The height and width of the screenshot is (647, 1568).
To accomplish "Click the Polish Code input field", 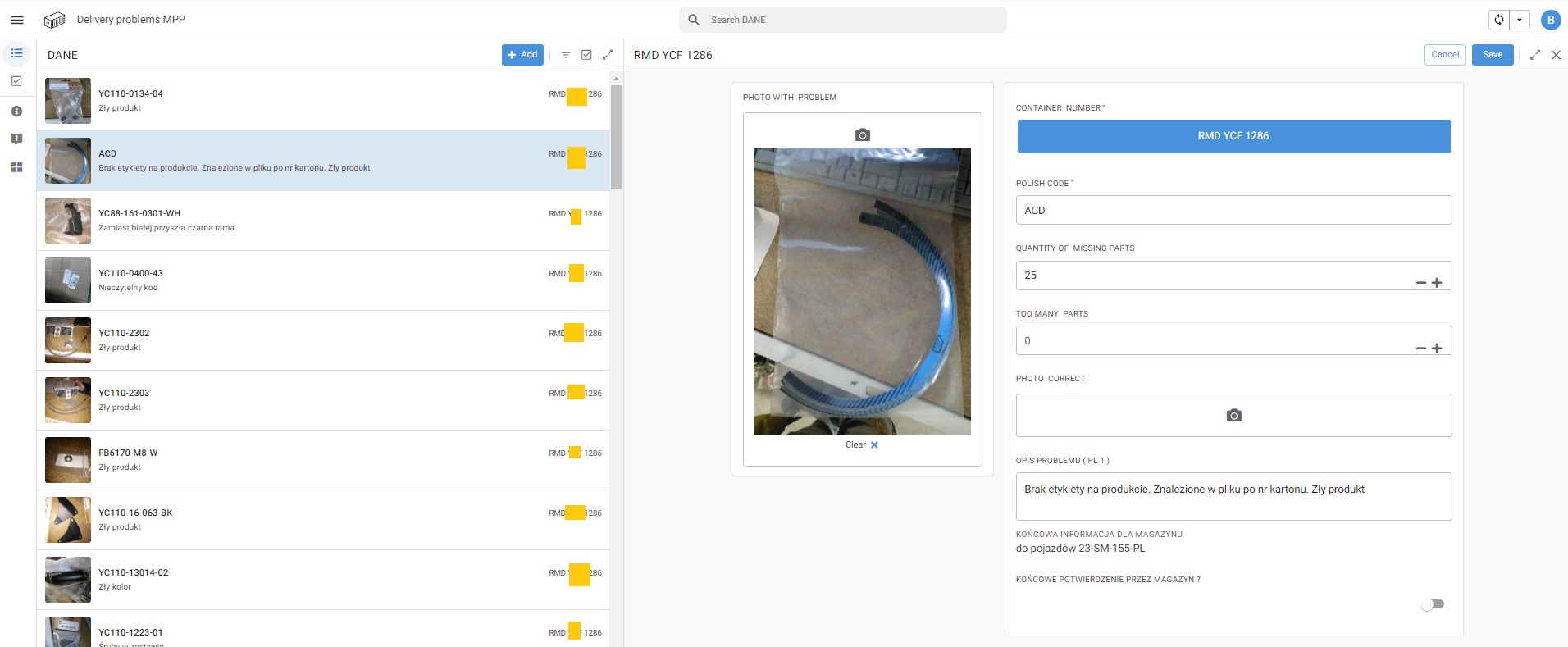I will [x=1233, y=210].
